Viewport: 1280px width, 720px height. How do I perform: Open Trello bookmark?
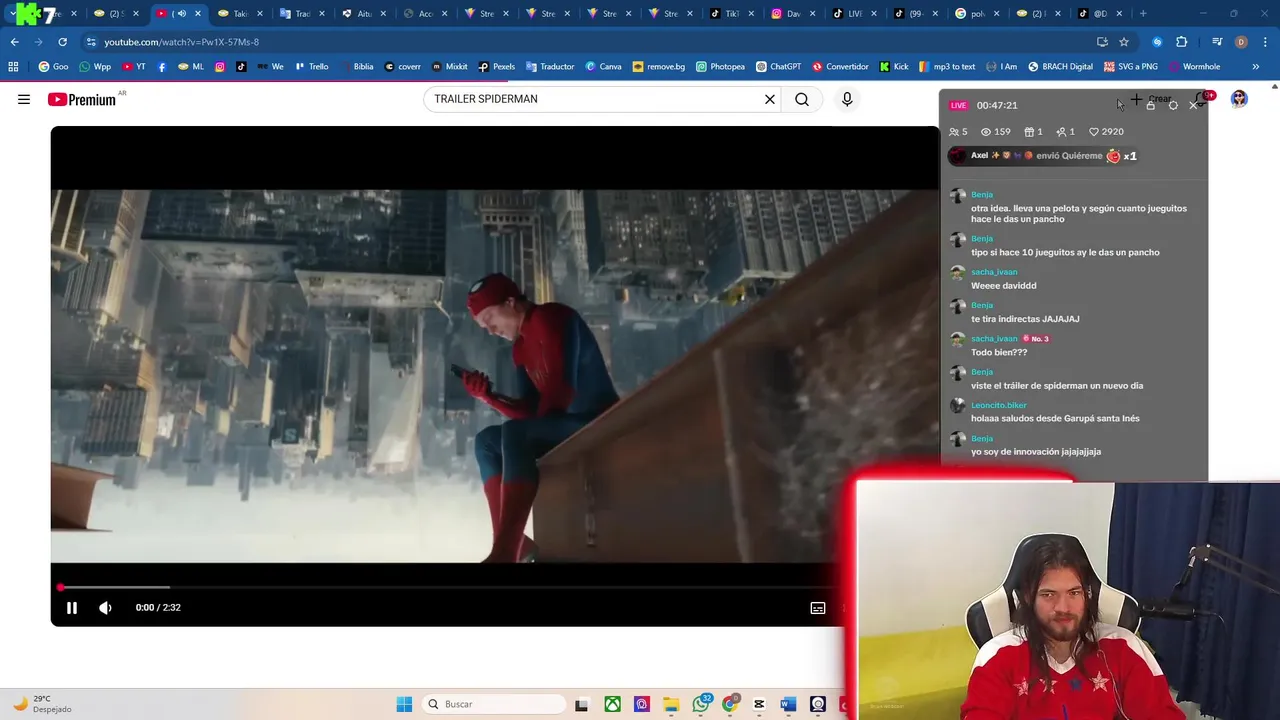[x=311, y=67]
